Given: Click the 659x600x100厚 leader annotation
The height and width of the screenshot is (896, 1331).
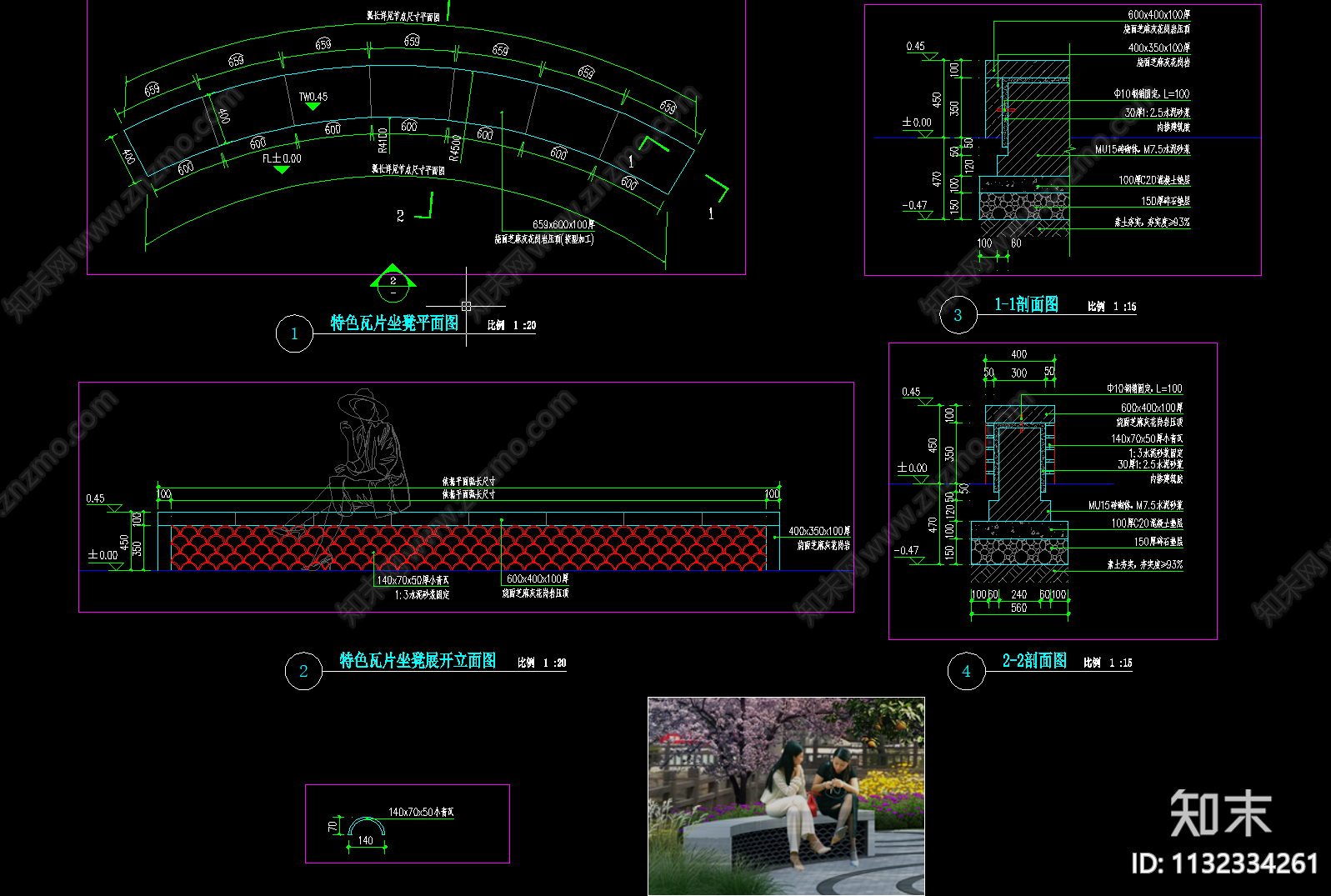Looking at the screenshot, I should click(563, 224).
